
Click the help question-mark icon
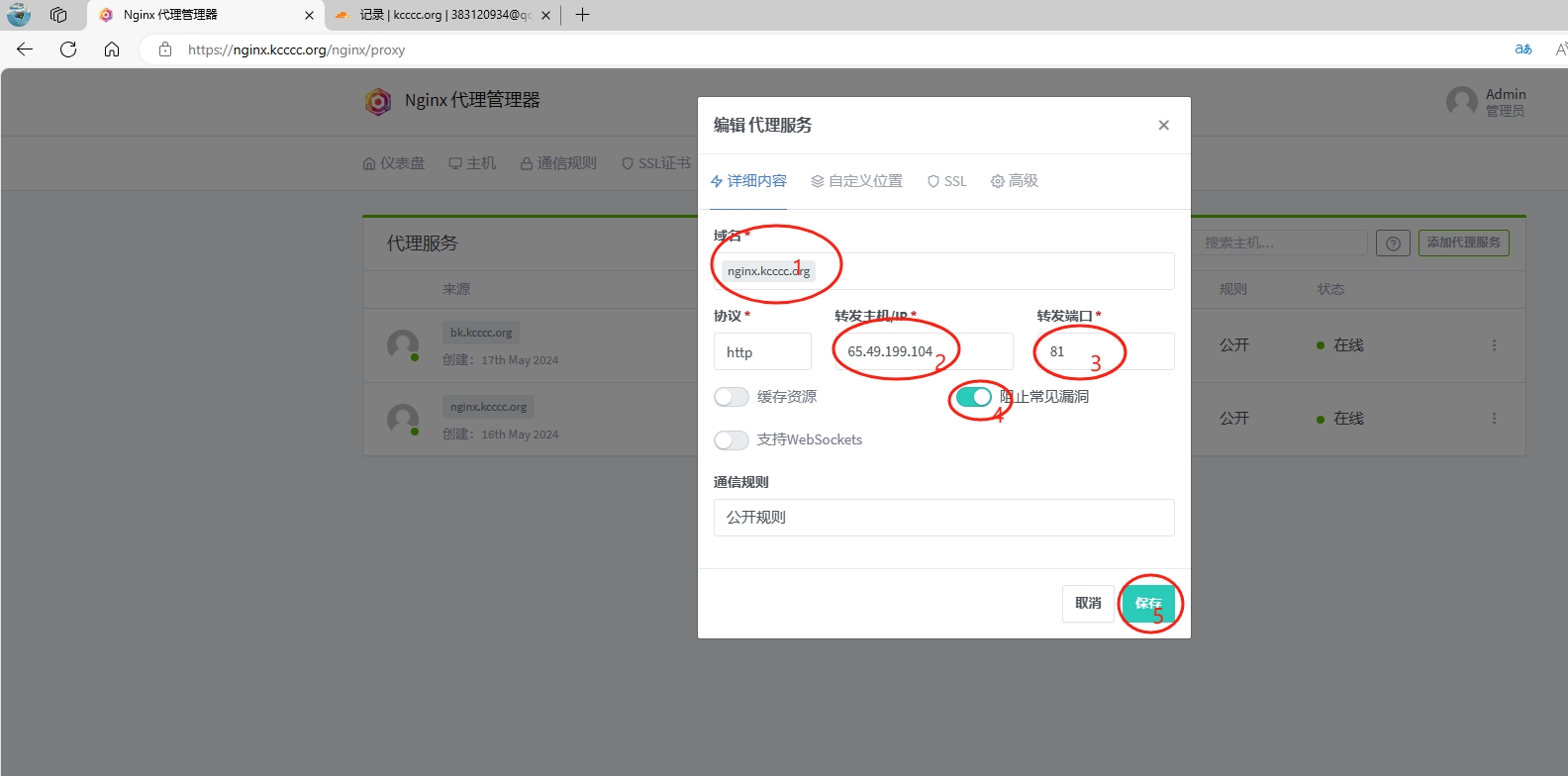click(x=1393, y=243)
